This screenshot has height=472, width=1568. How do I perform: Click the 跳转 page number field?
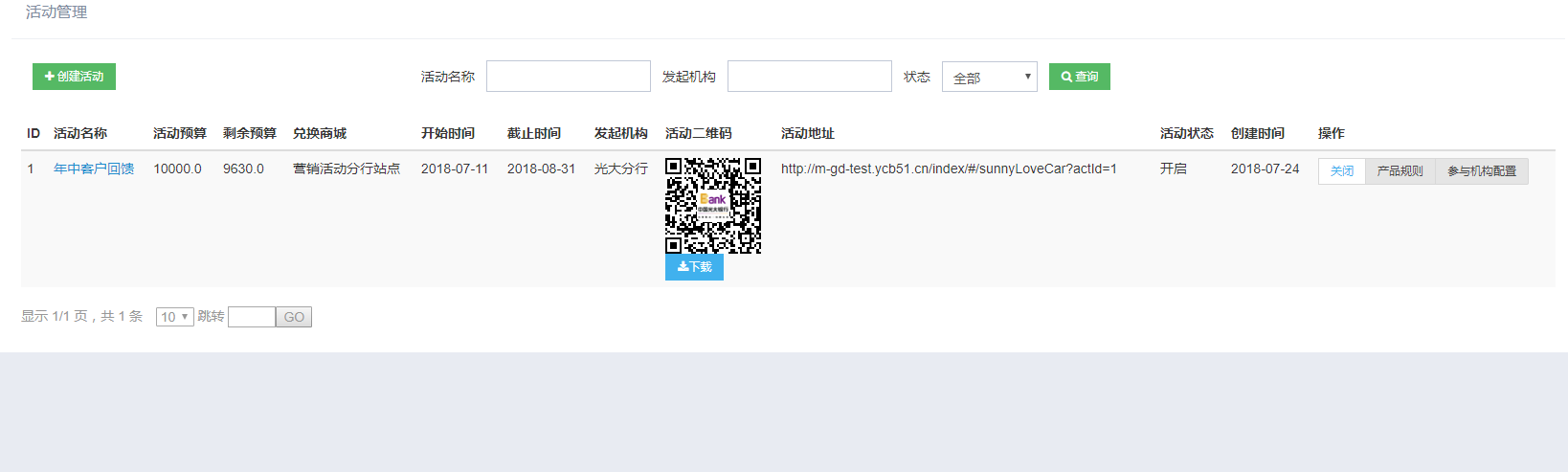pyautogui.click(x=252, y=317)
